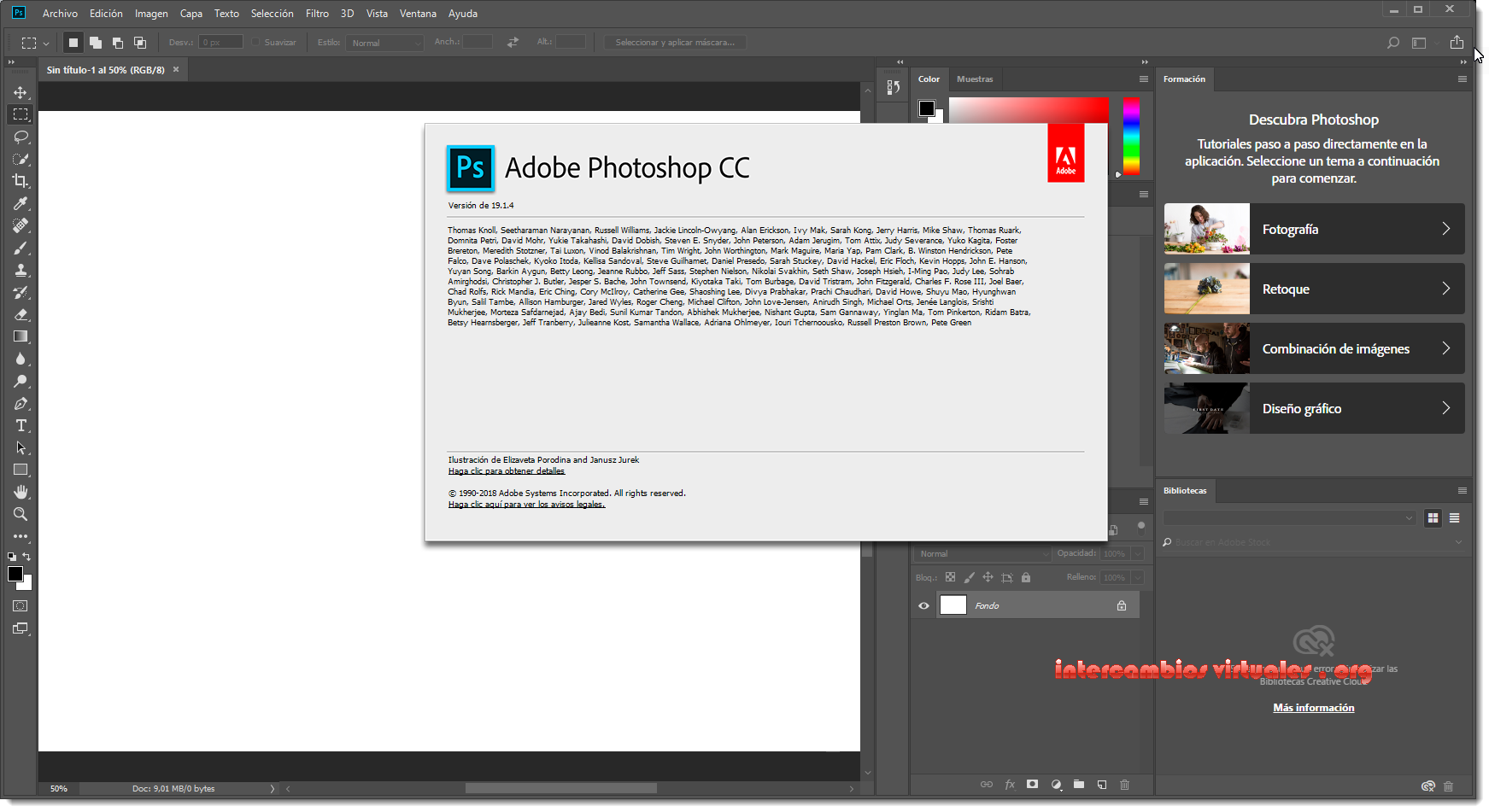This screenshot has height=812, width=1489.
Task: Open the Archivo menu
Action: click(60, 14)
